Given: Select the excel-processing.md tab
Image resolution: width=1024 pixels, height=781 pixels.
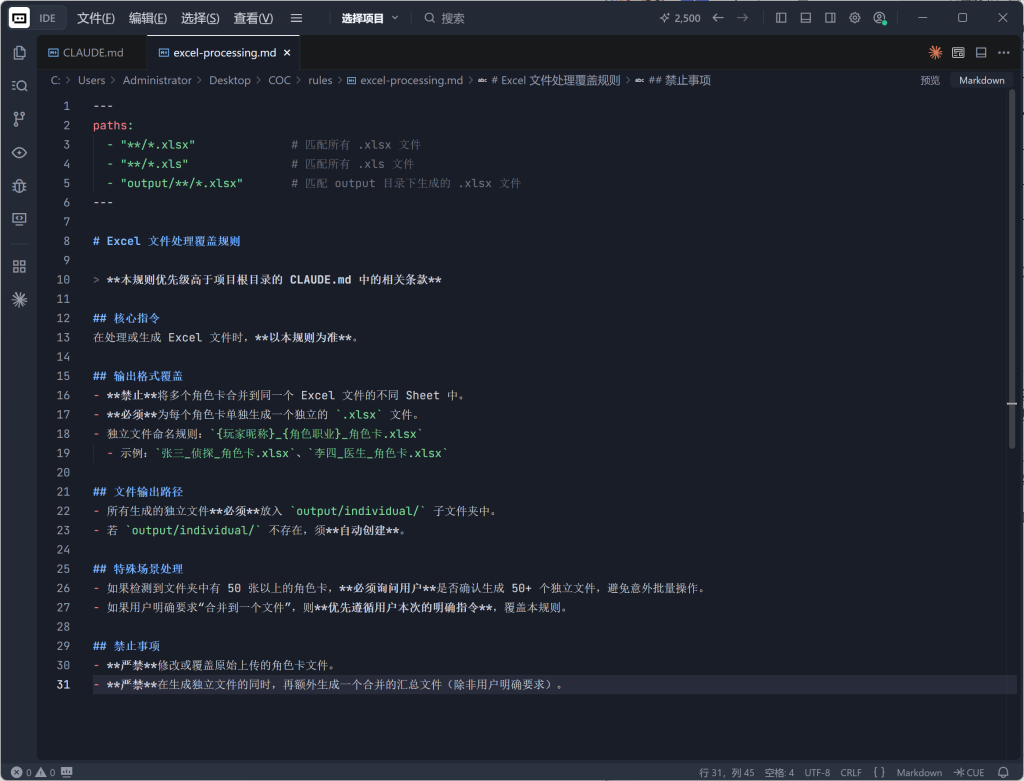Looking at the screenshot, I should click(225, 52).
